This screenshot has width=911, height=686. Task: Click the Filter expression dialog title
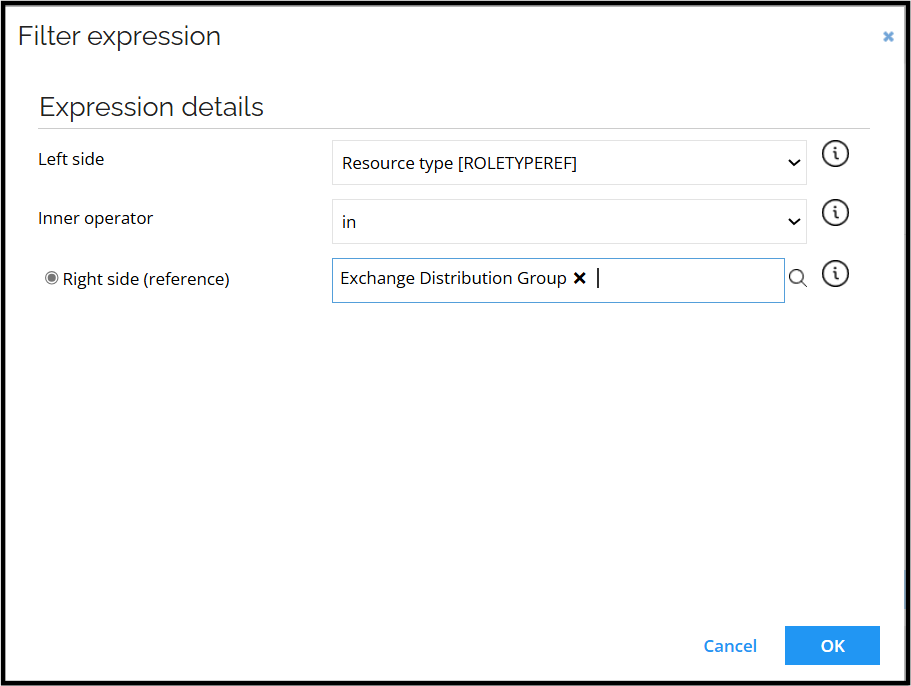pyautogui.click(x=120, y=37)
